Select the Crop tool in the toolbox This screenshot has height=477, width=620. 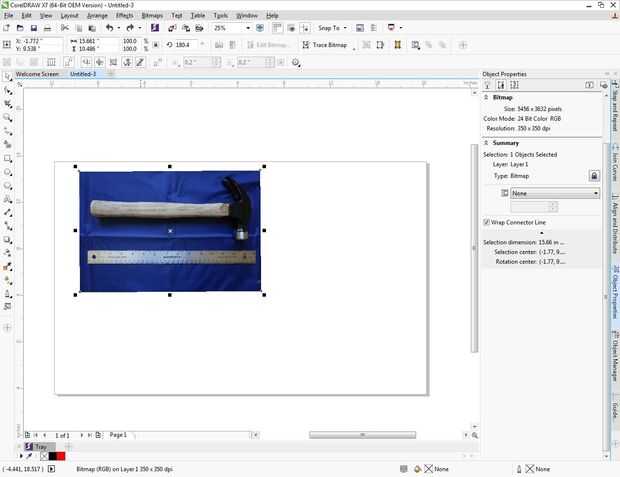(8, 104)
